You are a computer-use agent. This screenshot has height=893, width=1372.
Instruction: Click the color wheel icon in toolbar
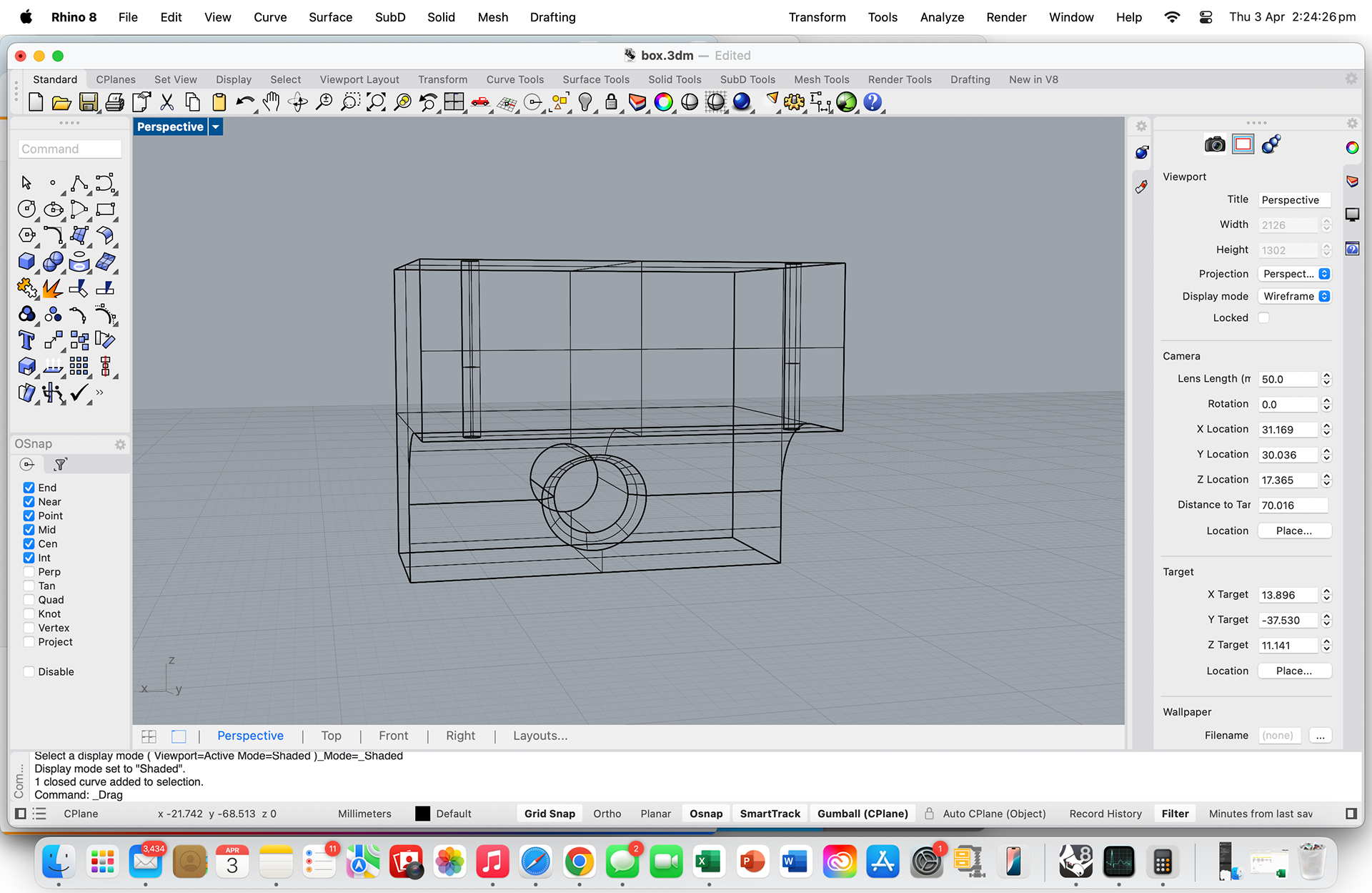tap(663, 102)
